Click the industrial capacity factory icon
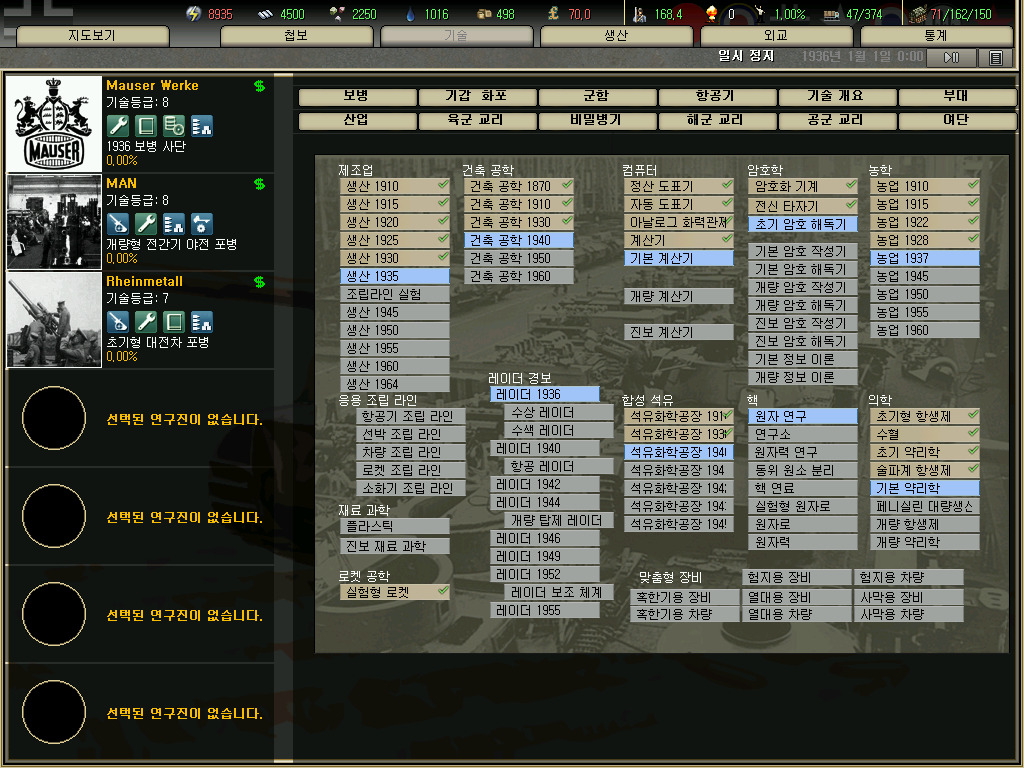The image size is (1024, 768). [918, 14]
